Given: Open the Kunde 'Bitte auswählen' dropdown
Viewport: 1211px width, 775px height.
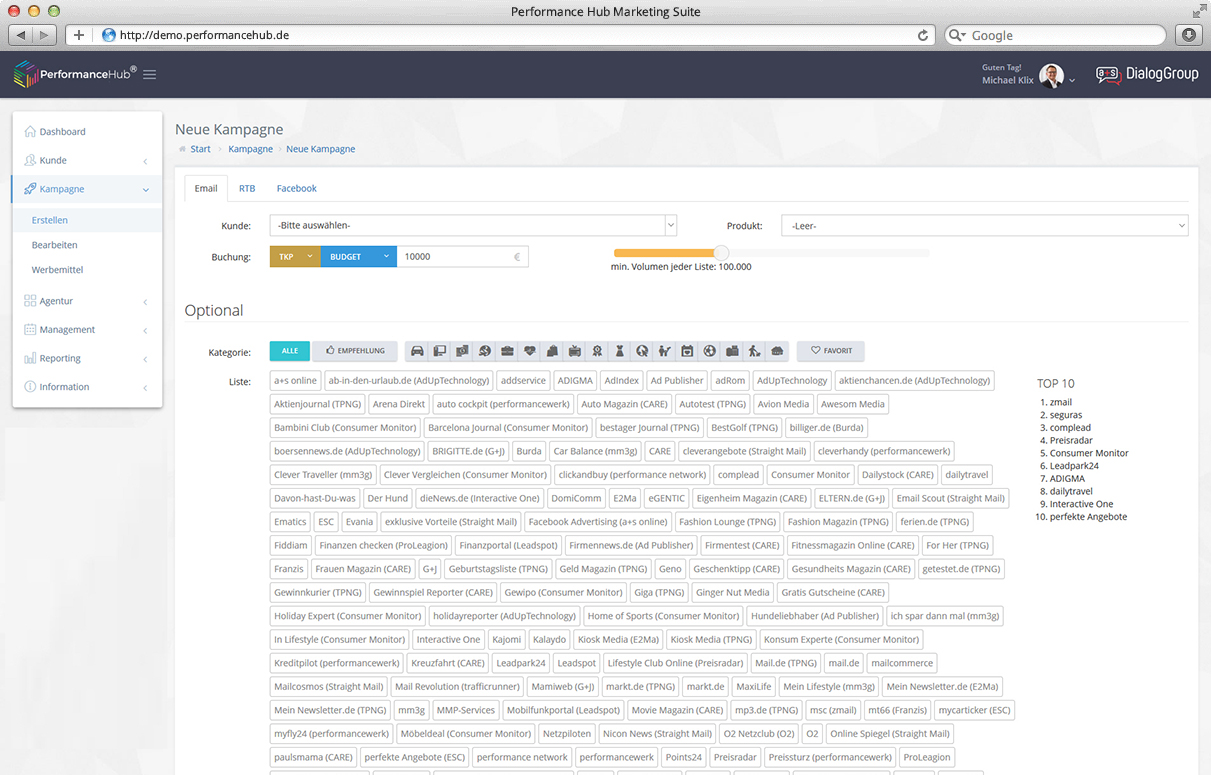Looking at the screenshot, I should pos(473,225).
